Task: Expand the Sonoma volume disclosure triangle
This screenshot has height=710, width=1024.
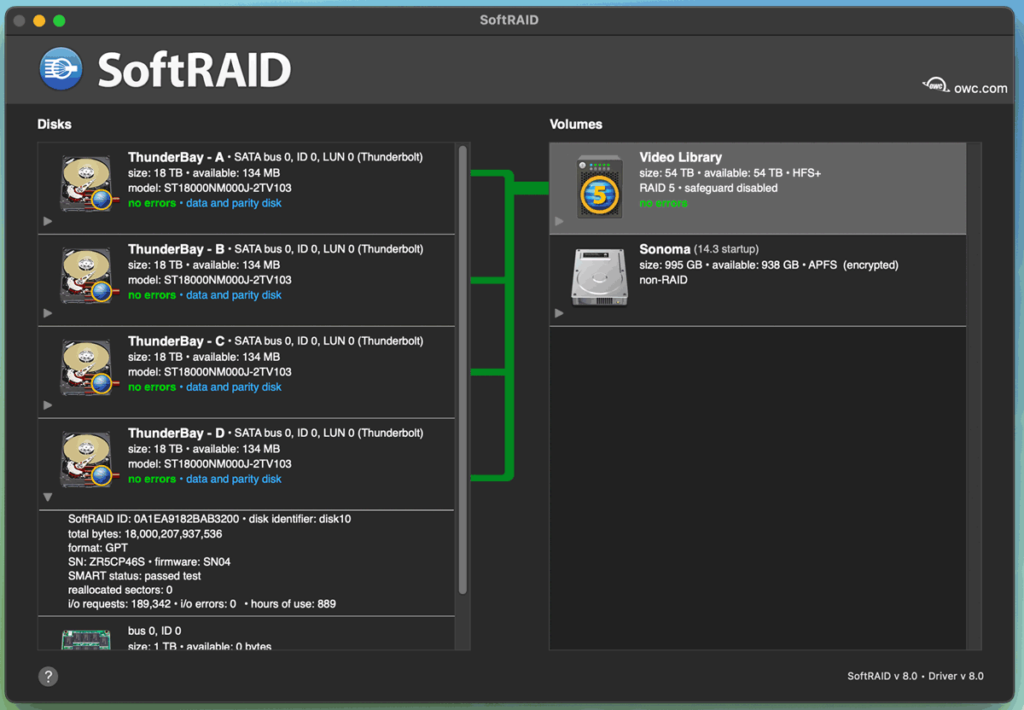Action: coord(559,312)
